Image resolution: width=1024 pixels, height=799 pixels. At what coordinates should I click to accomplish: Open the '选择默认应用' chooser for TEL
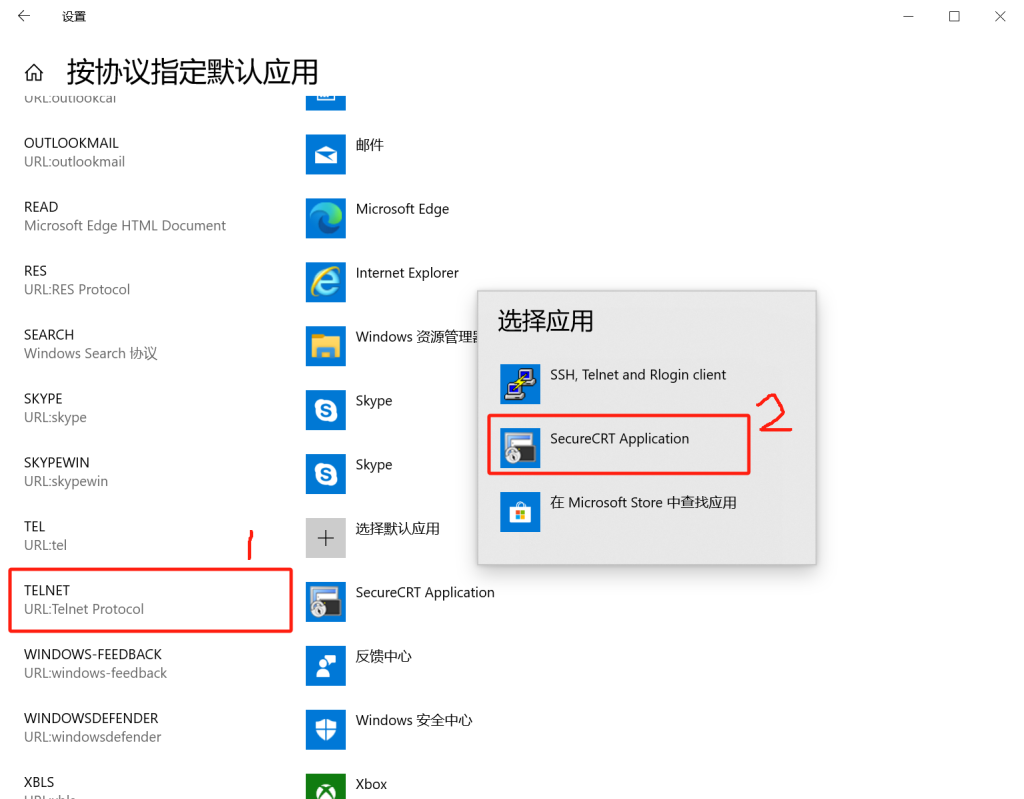(397, 529)
